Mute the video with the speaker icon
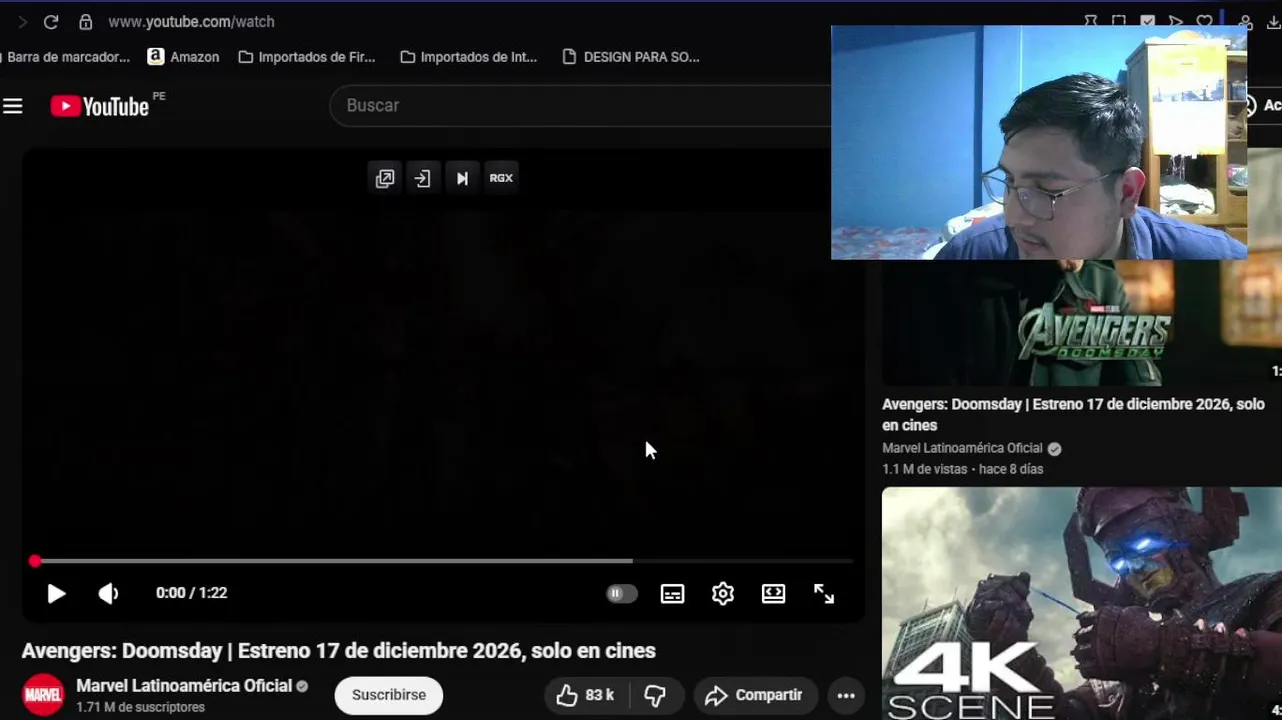 pos(108,593)
